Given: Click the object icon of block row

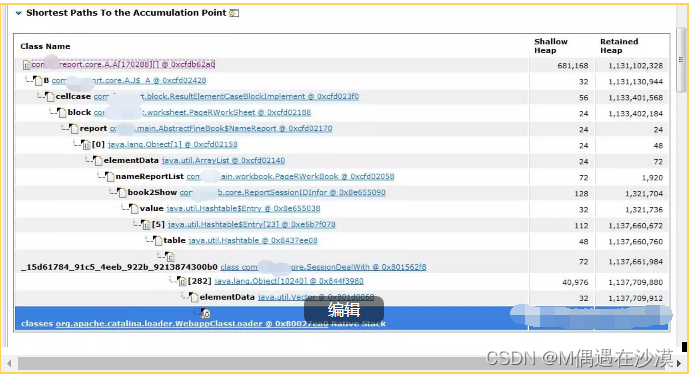Looking at the screenshot, I should tap(62, 113).
